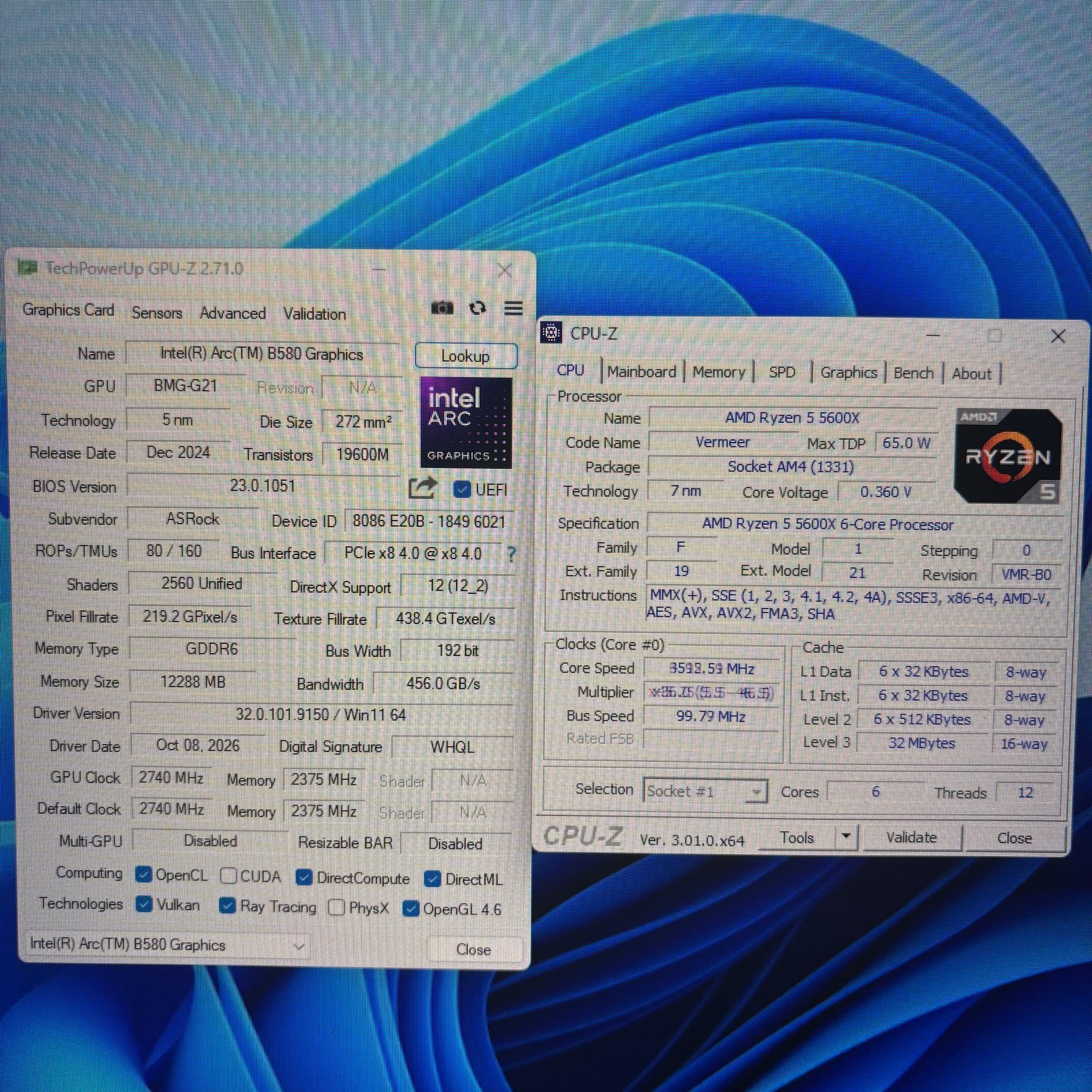Open CPU-Z Graphics tab
1092x1092 pixels.
pos(848,373)
